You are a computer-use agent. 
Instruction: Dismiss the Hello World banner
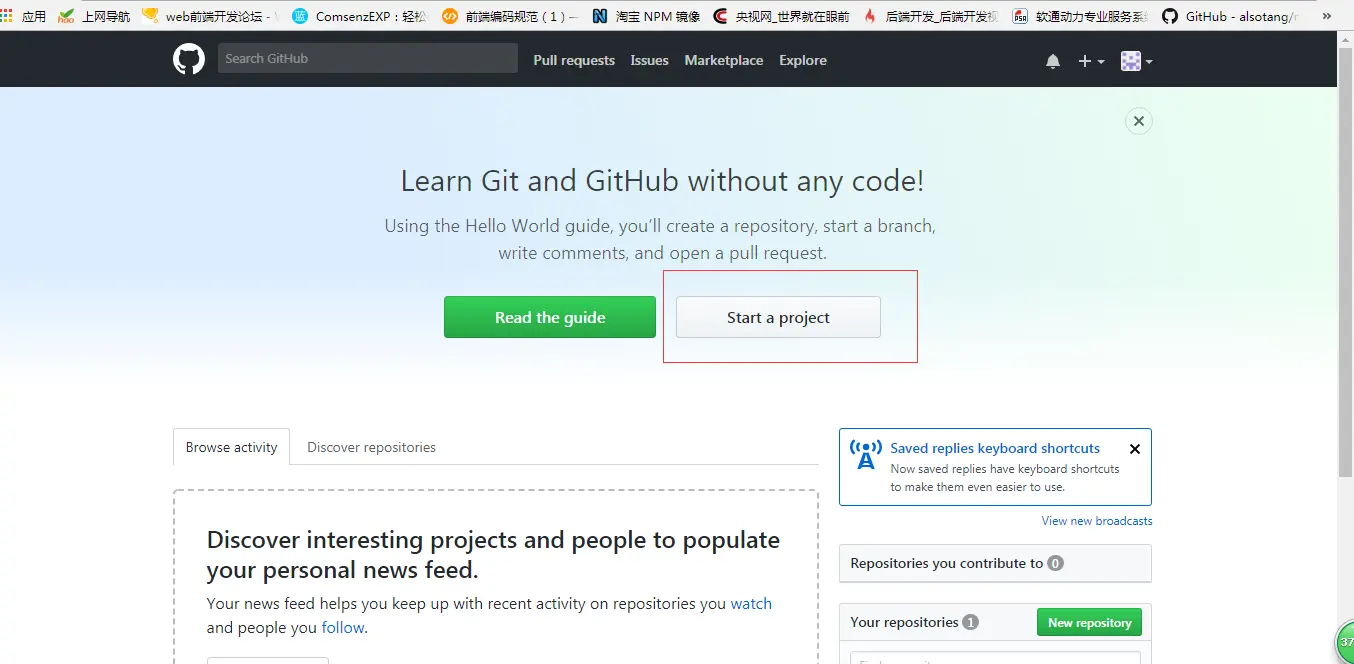1138,121
